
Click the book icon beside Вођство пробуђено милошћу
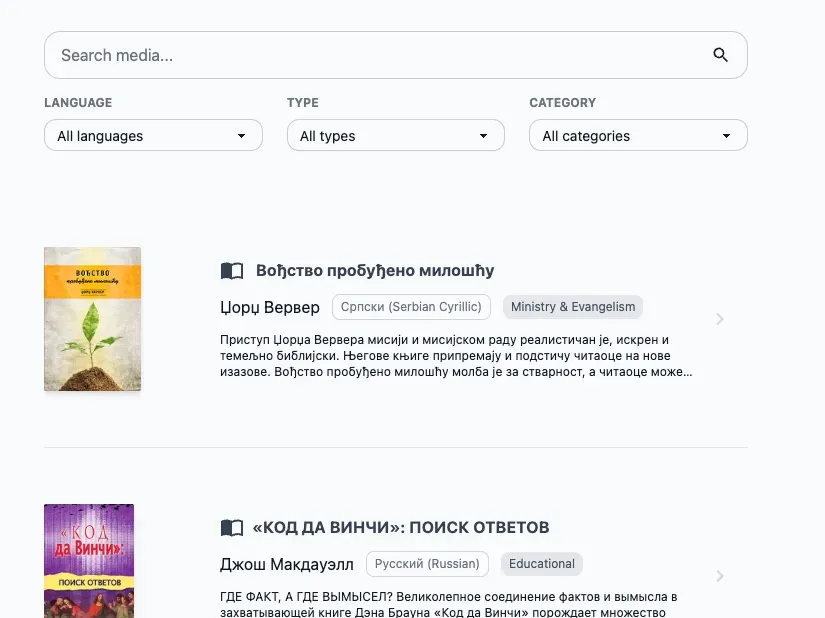click(231, 270)
